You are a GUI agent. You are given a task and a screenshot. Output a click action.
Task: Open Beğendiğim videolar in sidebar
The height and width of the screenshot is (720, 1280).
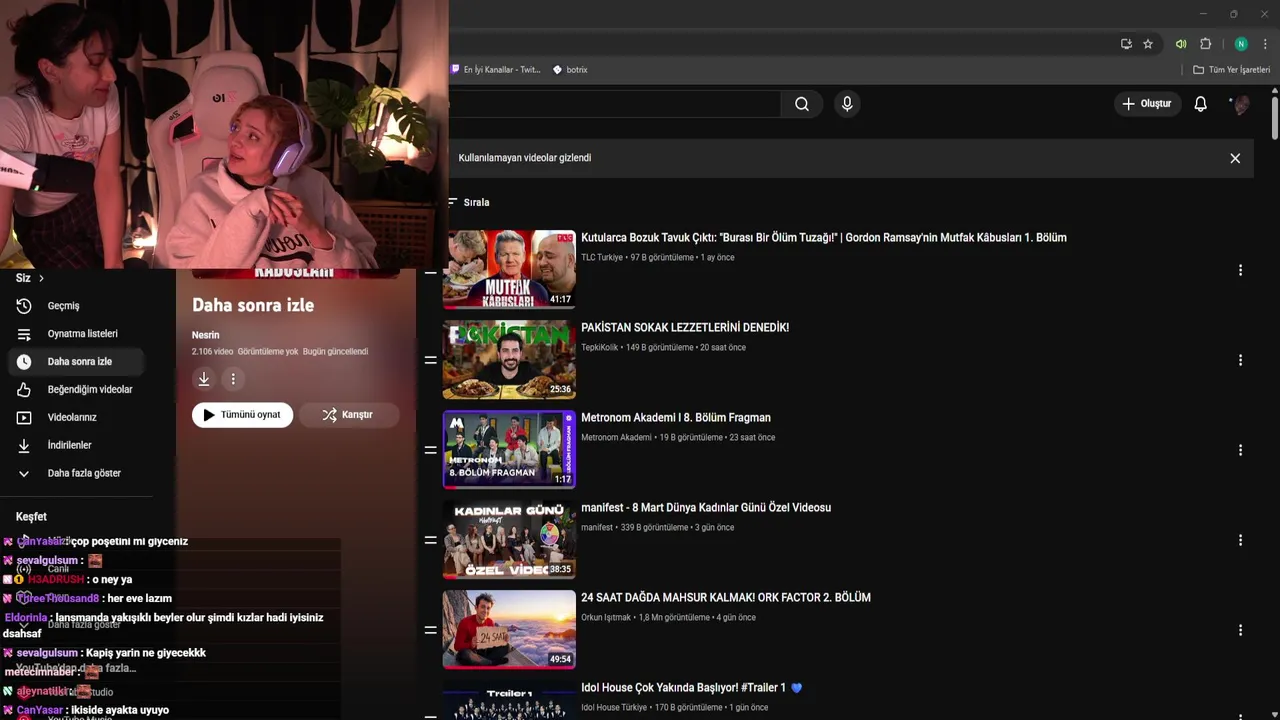[x=76, y=390]
